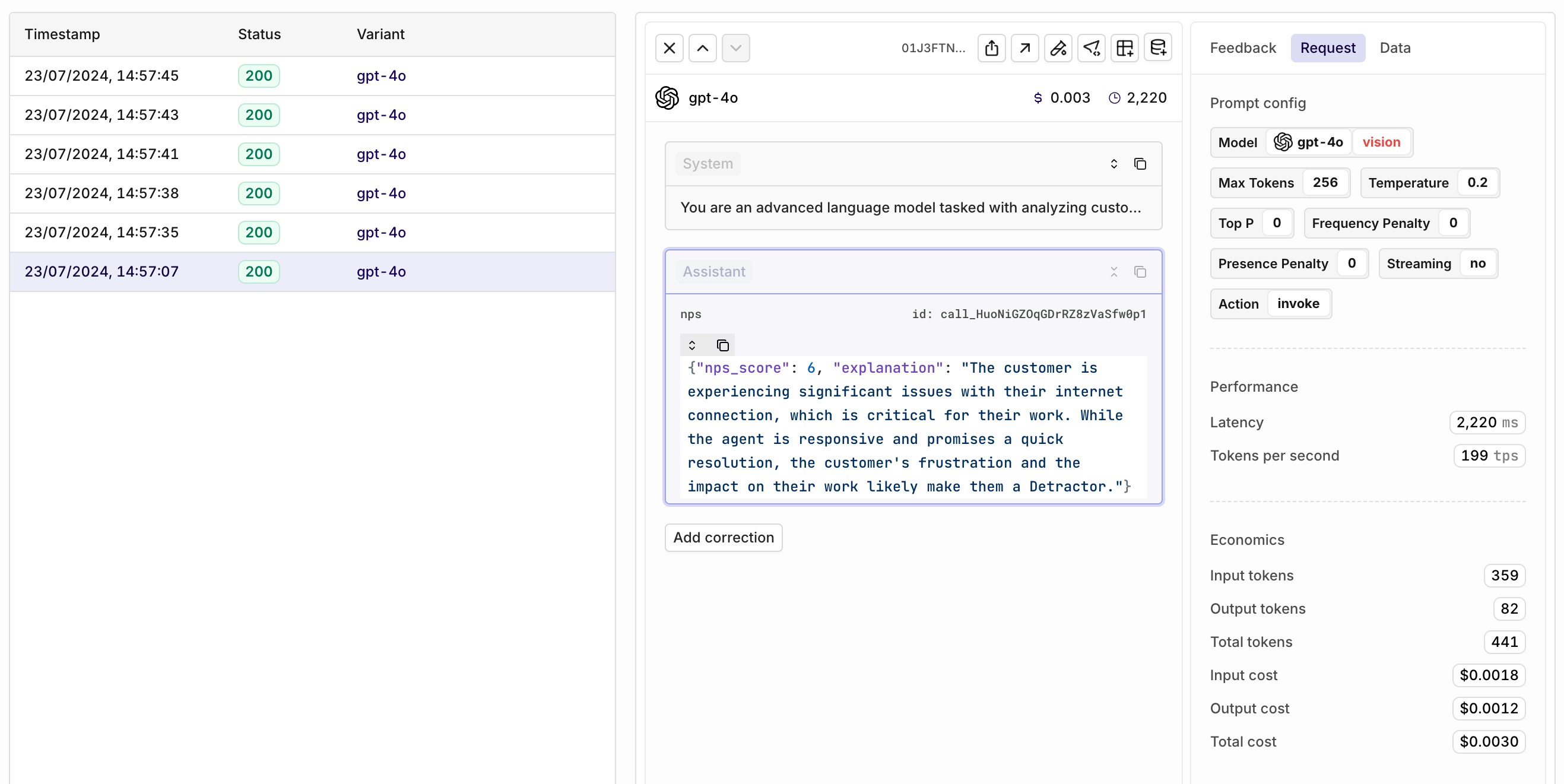Go to previous request with up chevron
1564x784 pixels.
702,48
